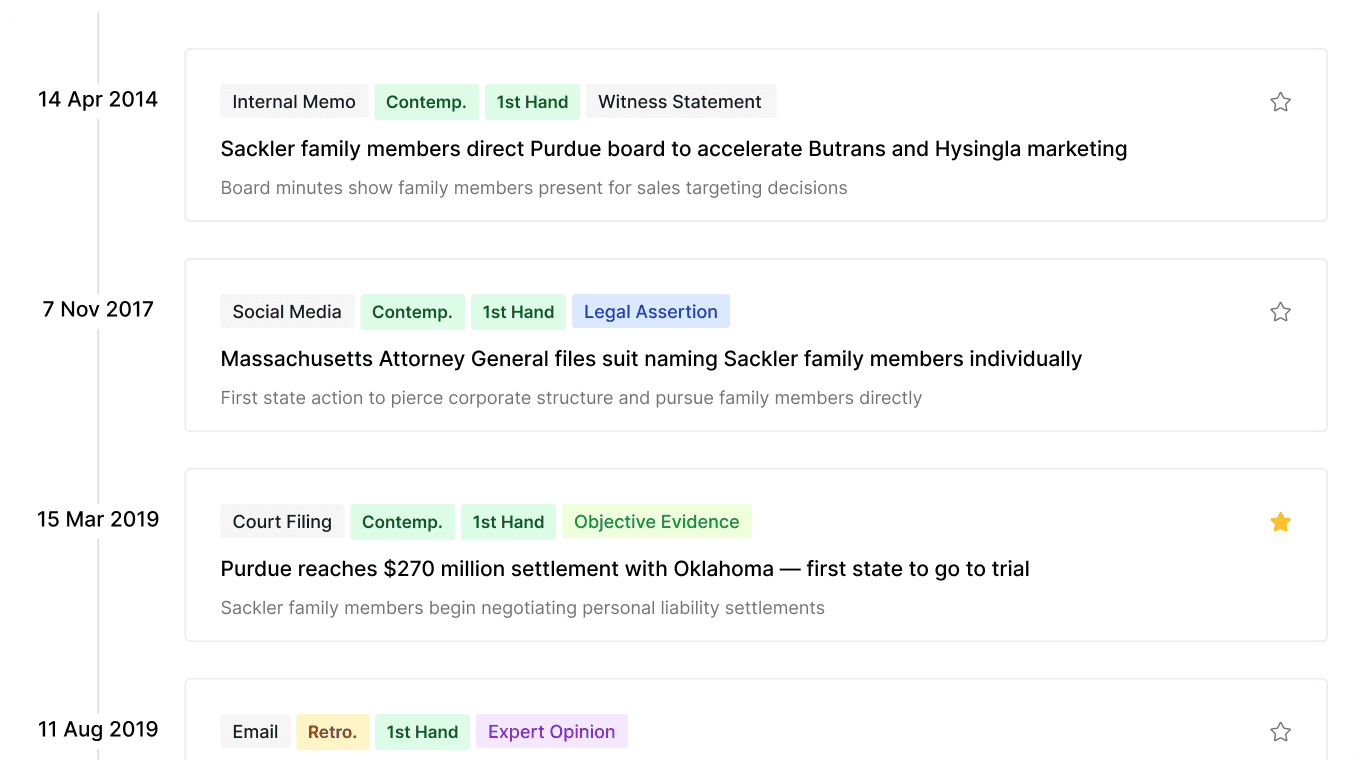Select the Social Media tag
The height and width of the screenshot is (784, 1372).
[x=287, y=312]
